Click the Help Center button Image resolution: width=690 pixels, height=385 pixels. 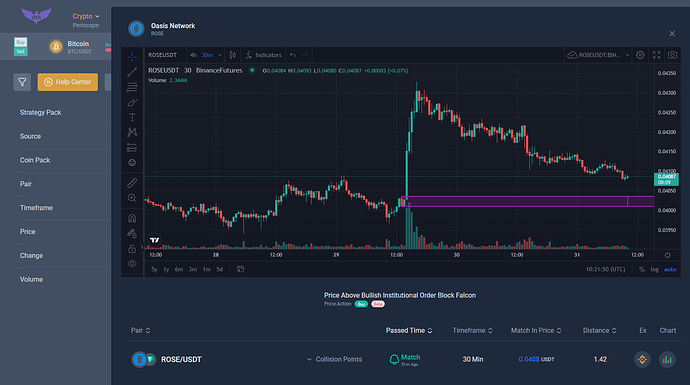point(68,82)
